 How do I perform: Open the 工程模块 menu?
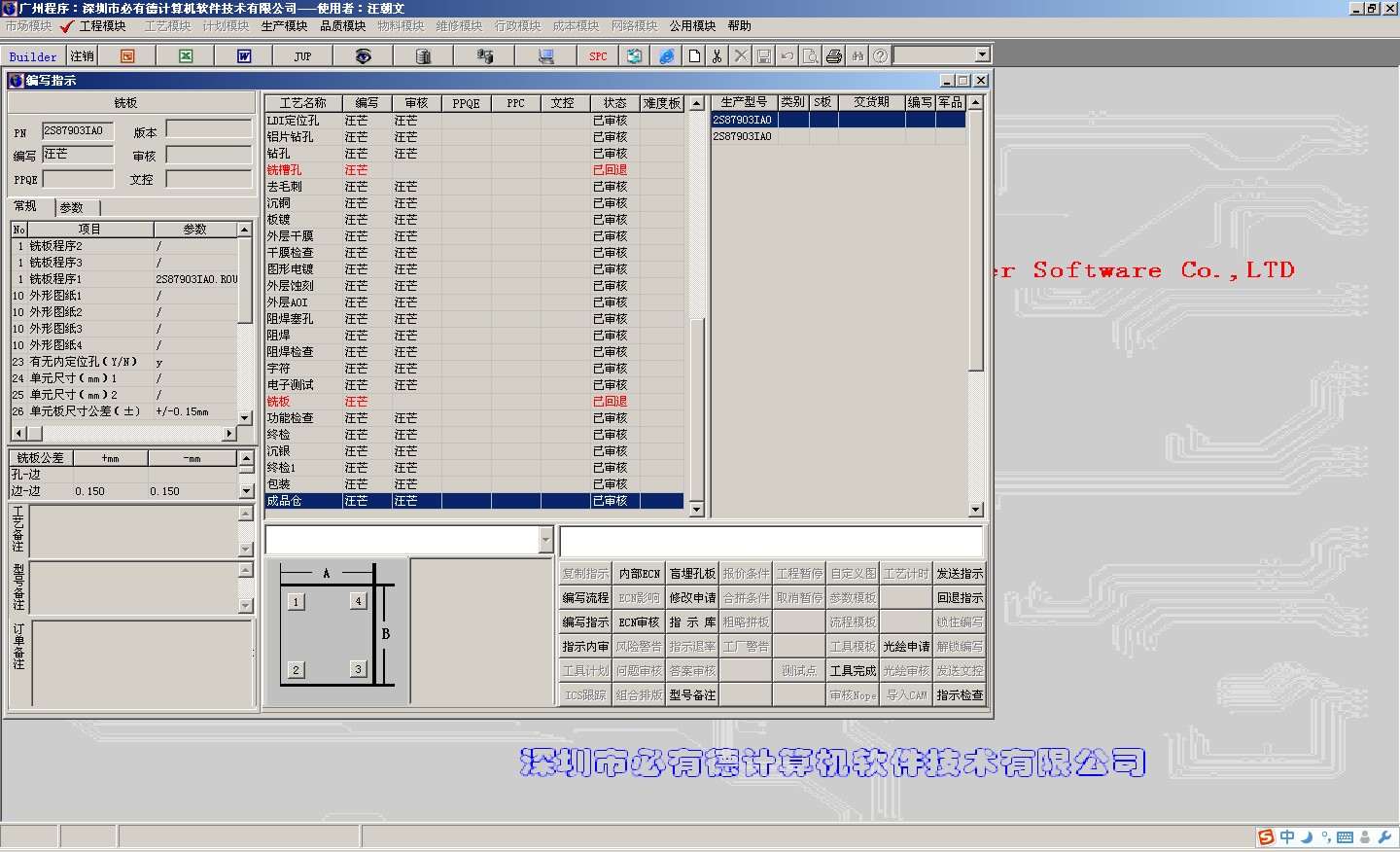102,26
